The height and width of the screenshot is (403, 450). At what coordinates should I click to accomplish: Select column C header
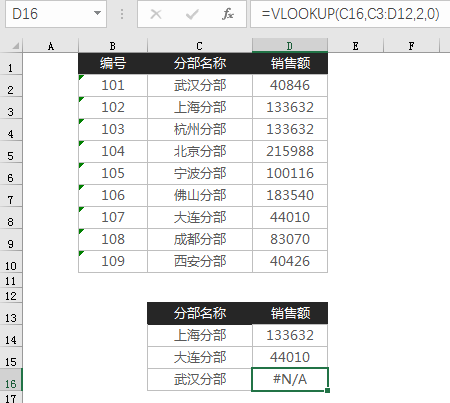pos(199,46)
